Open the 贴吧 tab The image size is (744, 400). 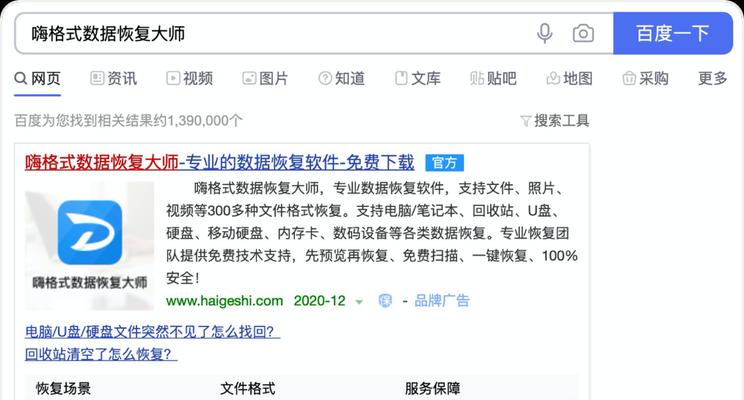[x=493, y=78]
